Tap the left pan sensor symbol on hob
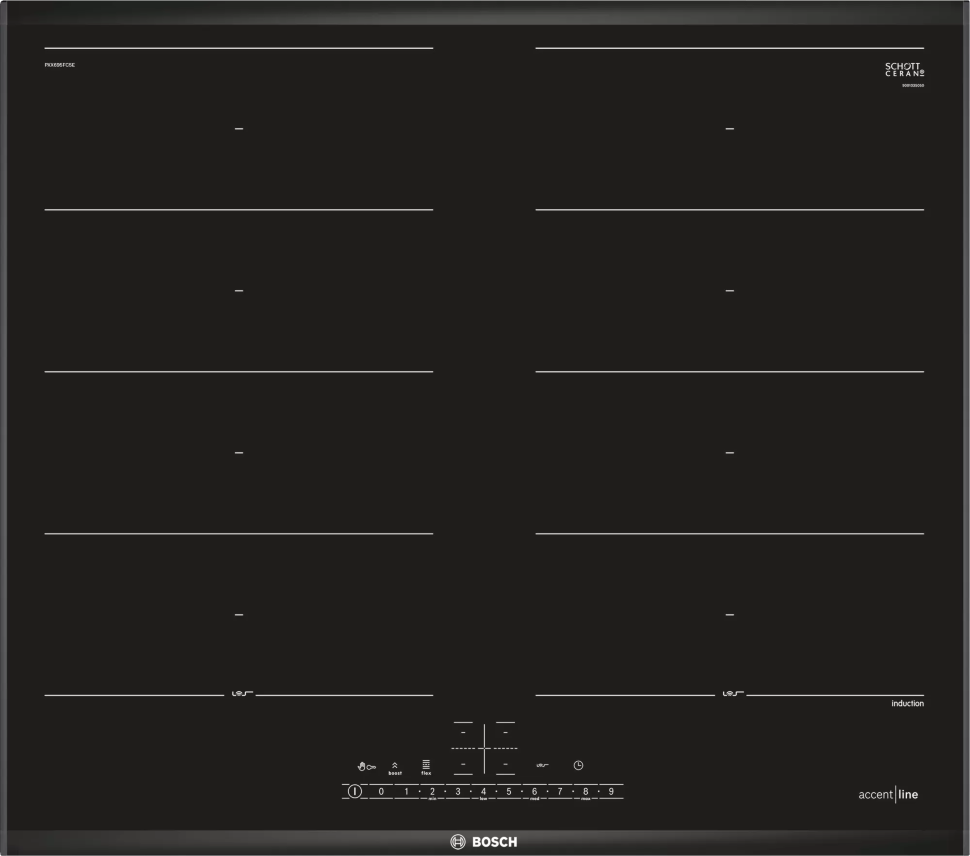This screenshot has height=856, width=970. pyautogui.click(x=239, y=693)
